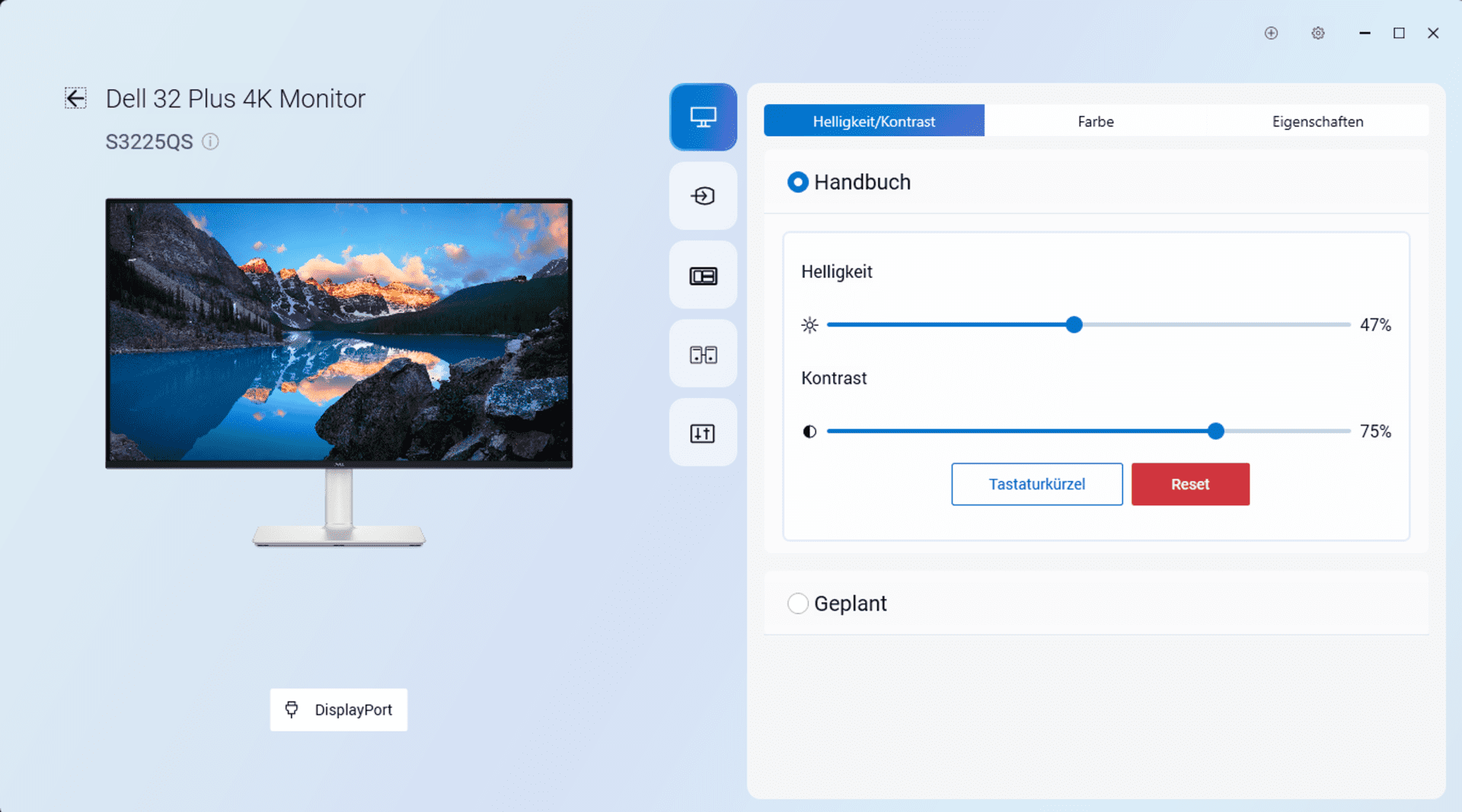Click the Kontrast slider handle
Image resolution: width=1462 pixels, height=812 pixels.
[1215, 431]
